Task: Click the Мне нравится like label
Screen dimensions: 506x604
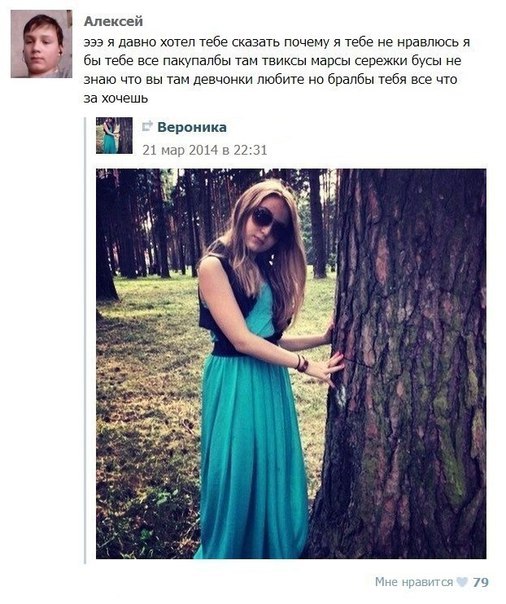Action: (414, 582)
